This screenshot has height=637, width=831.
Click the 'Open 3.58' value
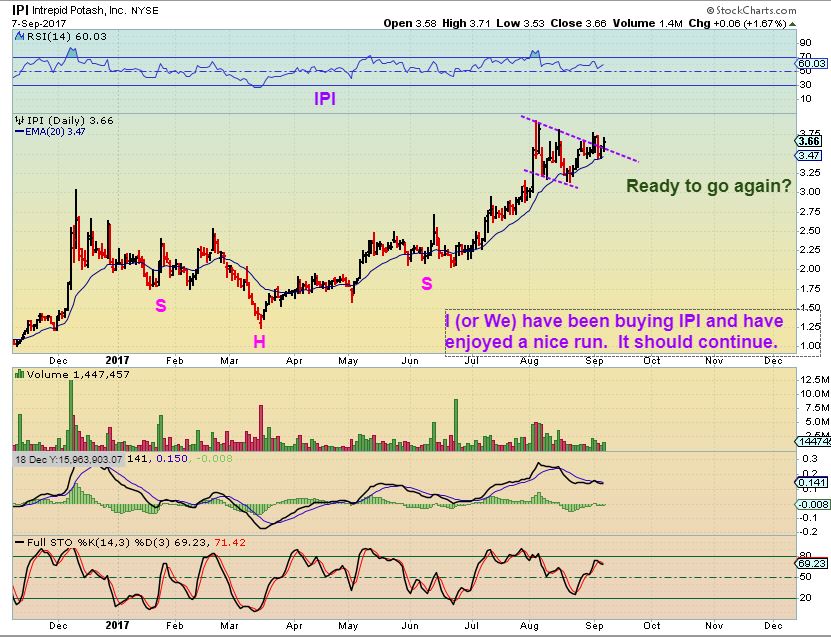(410, 23)
